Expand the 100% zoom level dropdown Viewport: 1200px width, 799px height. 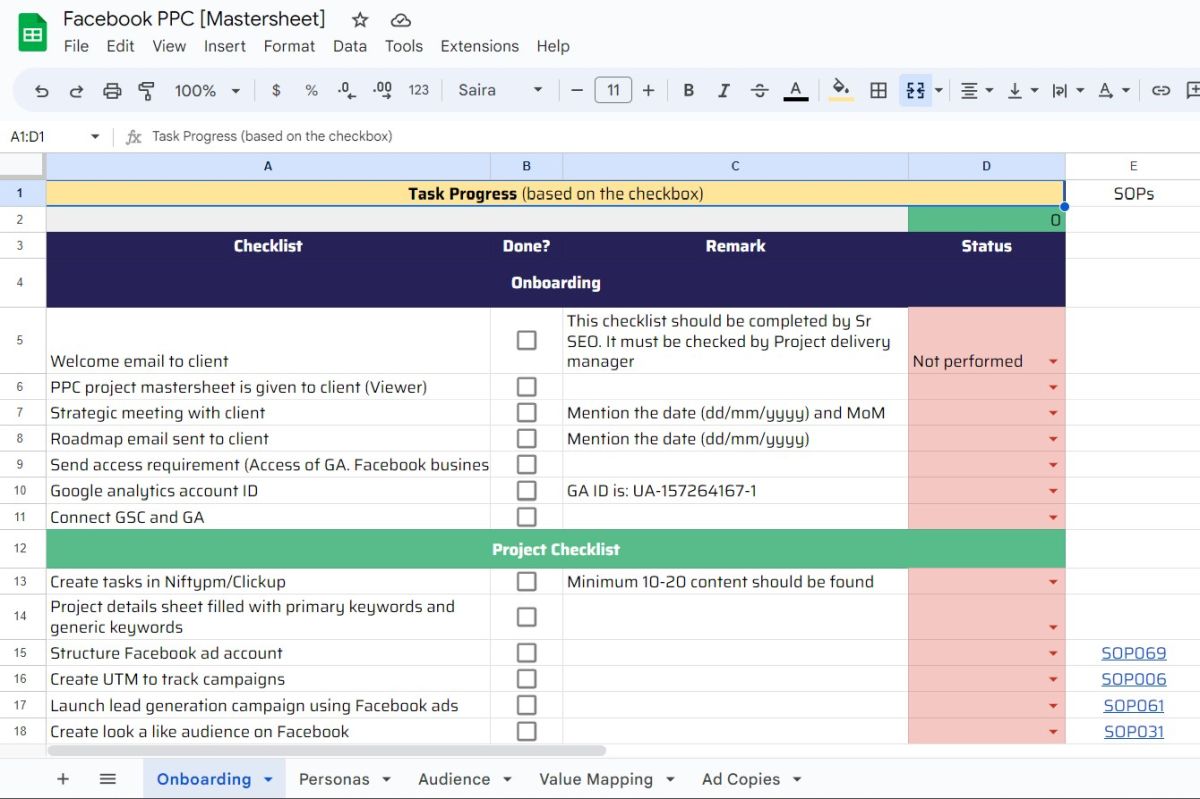click(x=207, y=90)
